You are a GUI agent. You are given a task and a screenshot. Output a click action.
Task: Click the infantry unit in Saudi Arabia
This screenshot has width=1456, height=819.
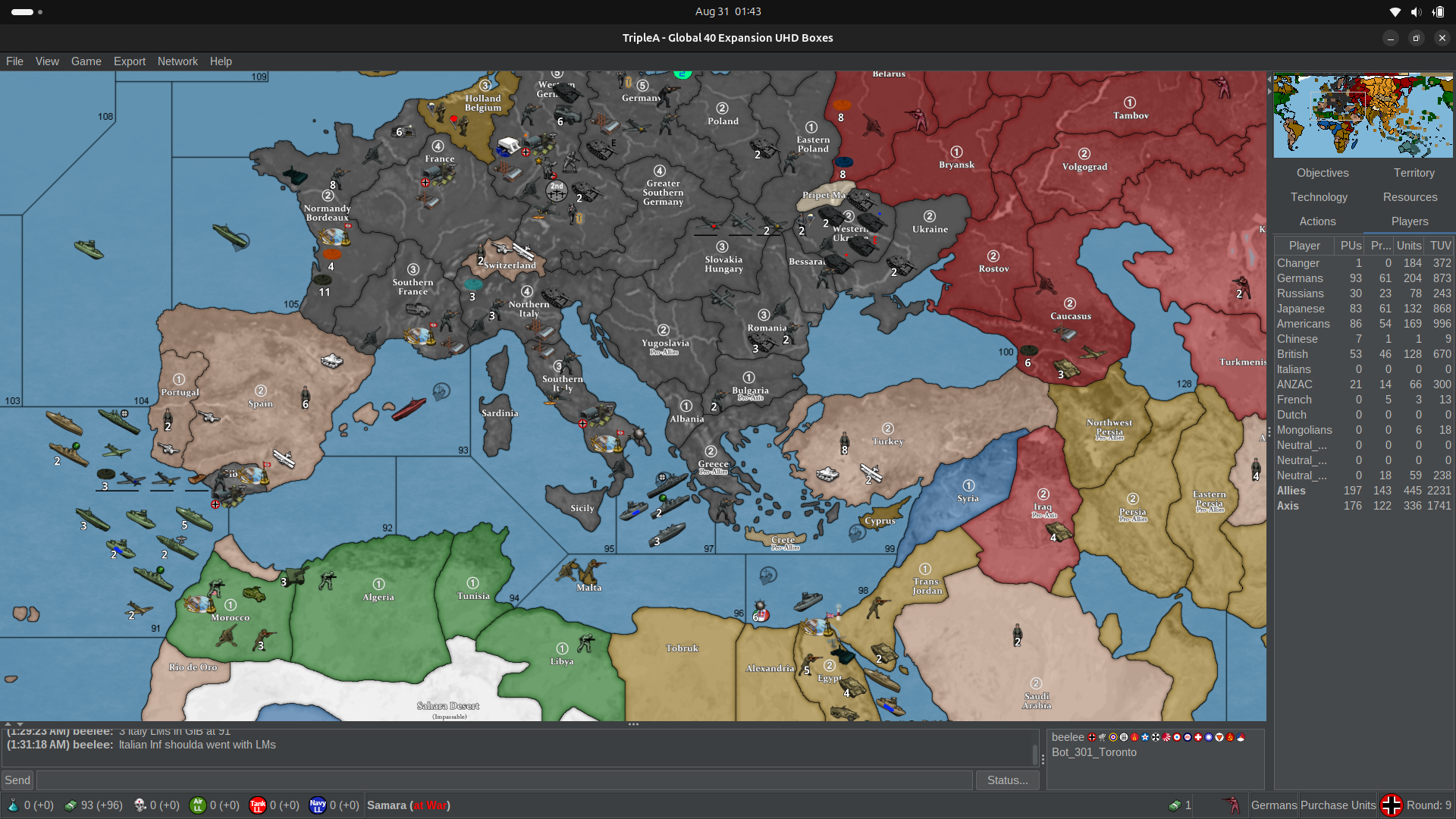1018,633
